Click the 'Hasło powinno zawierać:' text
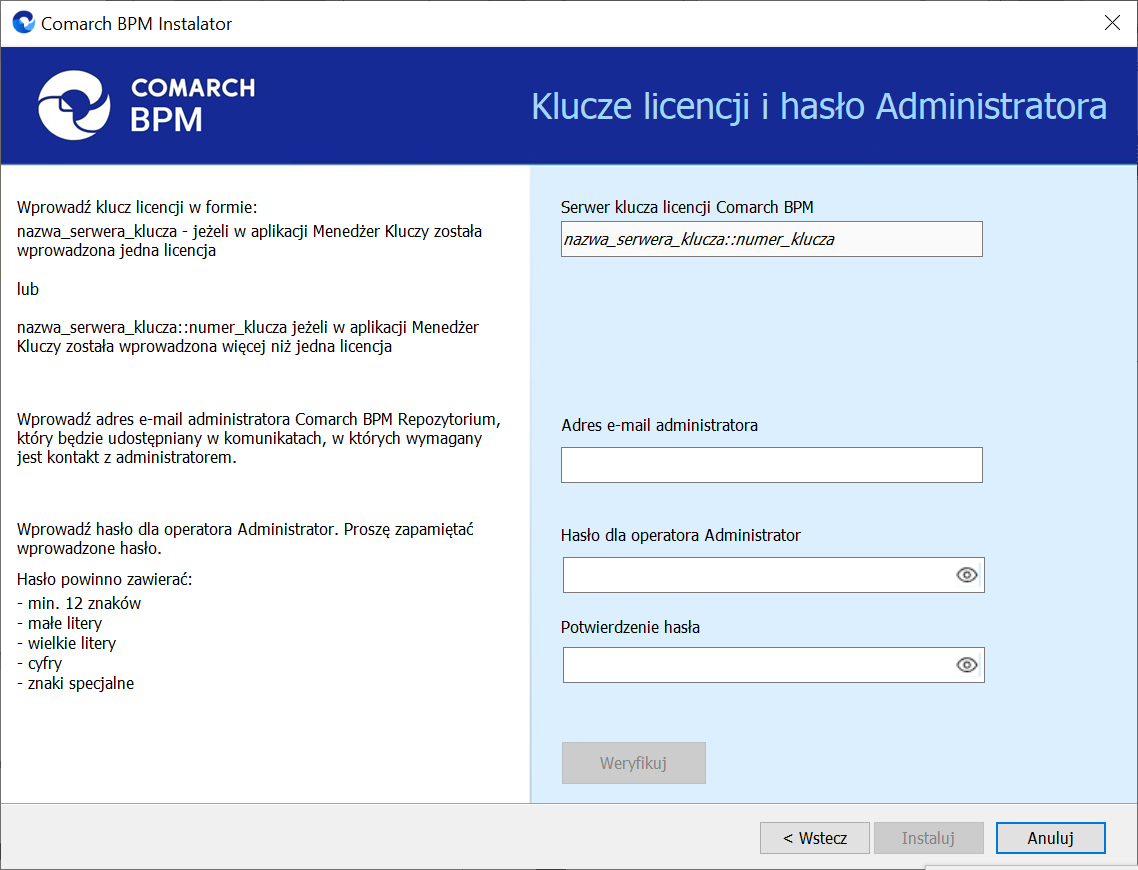This screenshot has width=1138, height=870. point(105,579)
